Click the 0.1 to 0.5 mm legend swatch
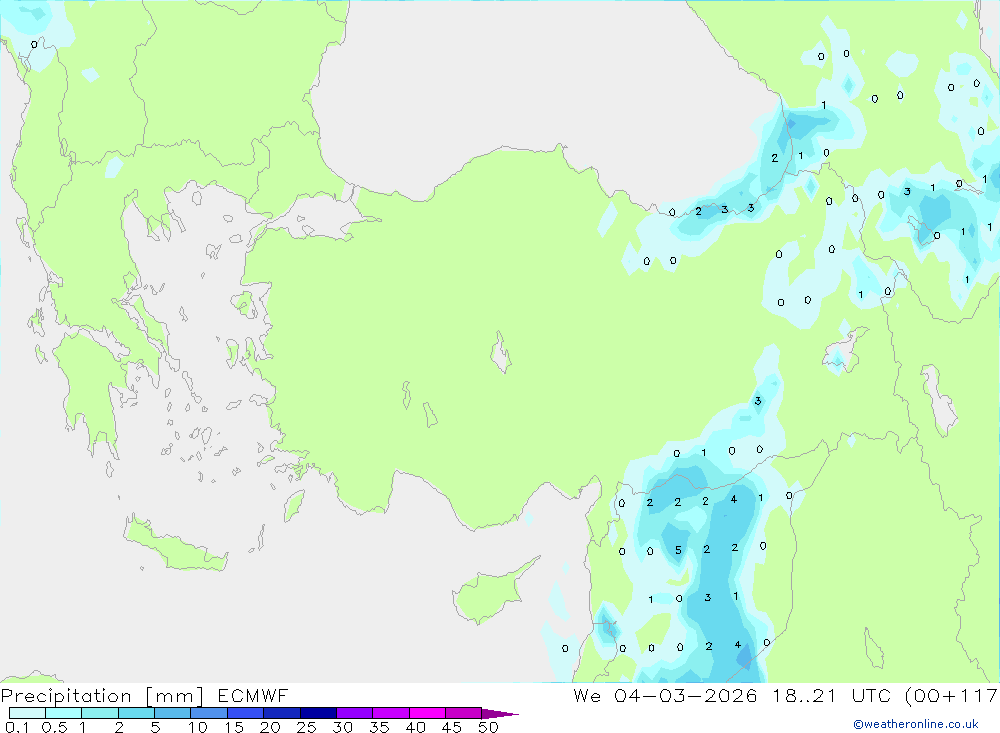This screenshot has width=1000, height=733. tap(27, 713)
